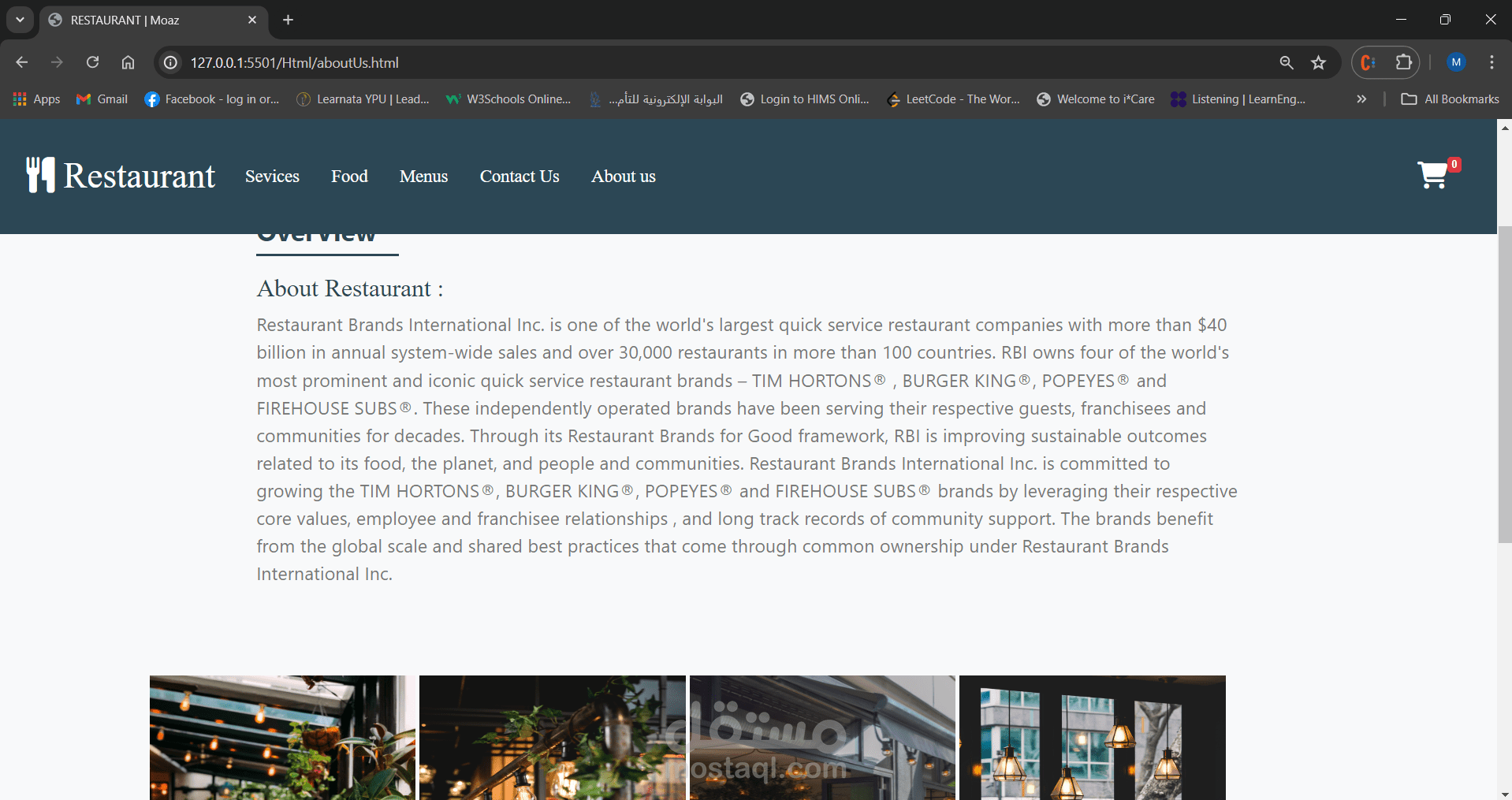The image size is (1512, 800).
Task: Open the grey awning storefront photo
Action: (x=822, y=738)
